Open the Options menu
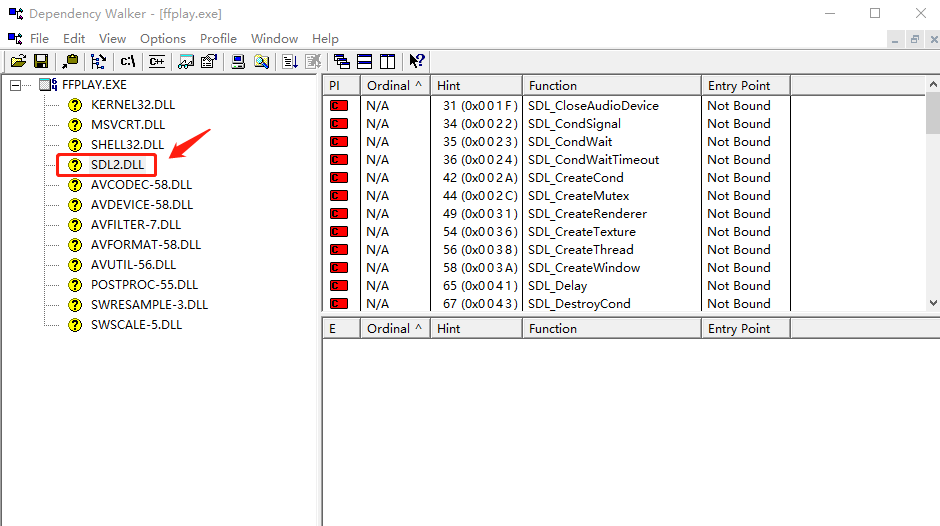Screen dimensions: 940x526 [x=162, y=38]
